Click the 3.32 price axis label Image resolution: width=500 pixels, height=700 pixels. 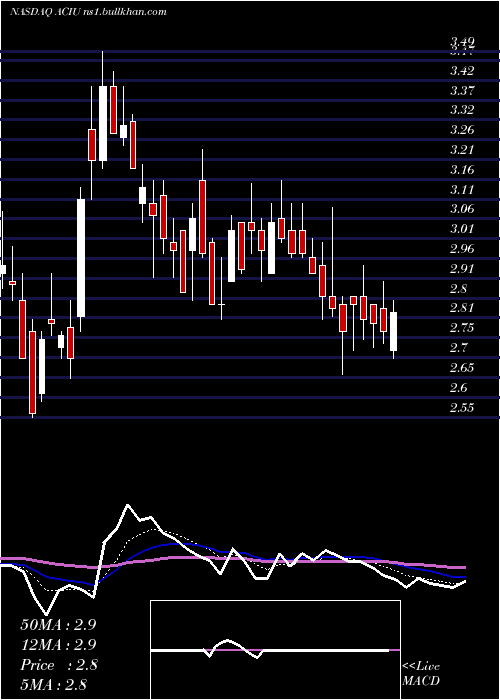click(462, 110)
